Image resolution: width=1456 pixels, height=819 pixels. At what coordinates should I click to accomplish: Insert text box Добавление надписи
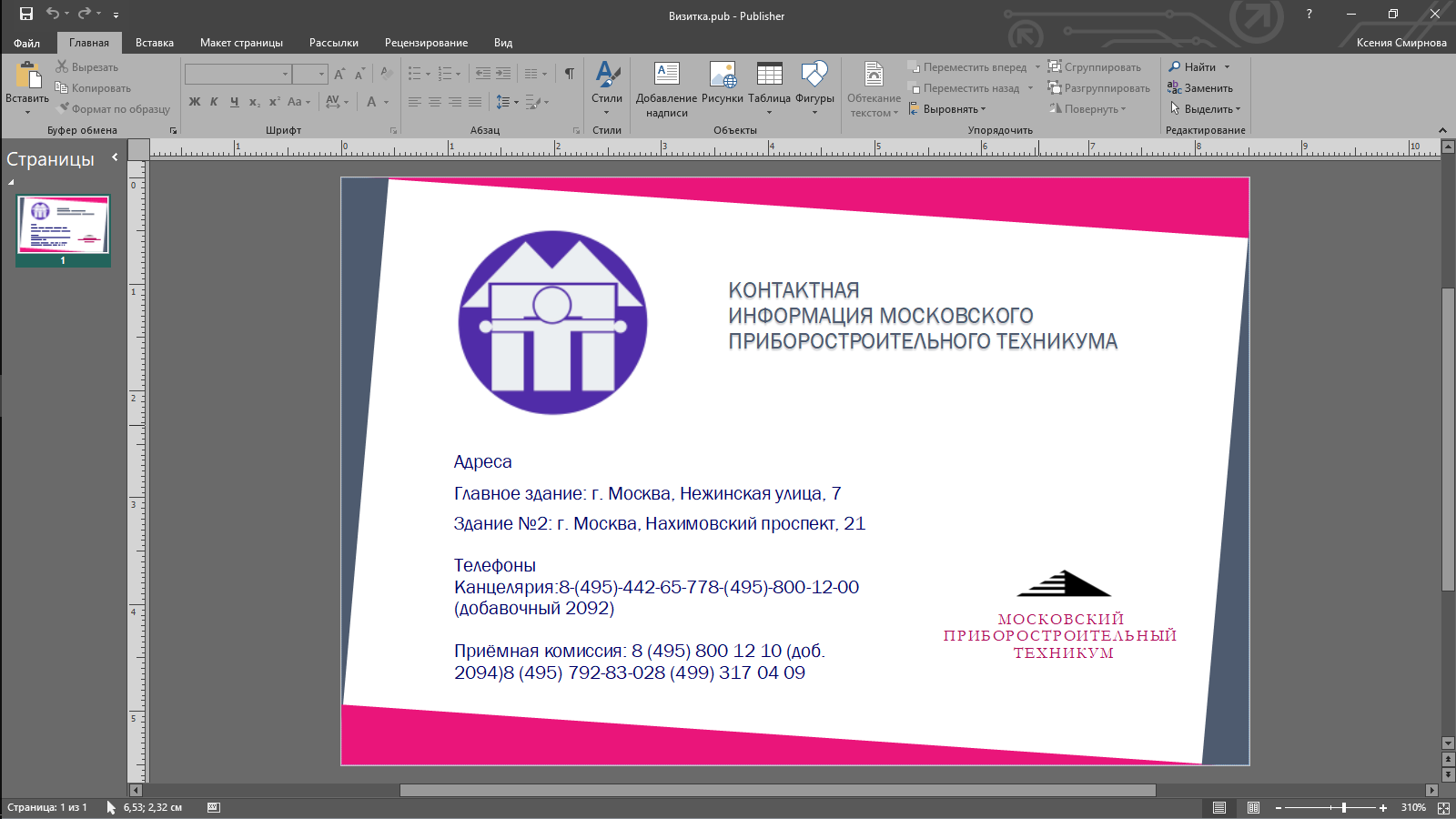(x=666, y=89)
